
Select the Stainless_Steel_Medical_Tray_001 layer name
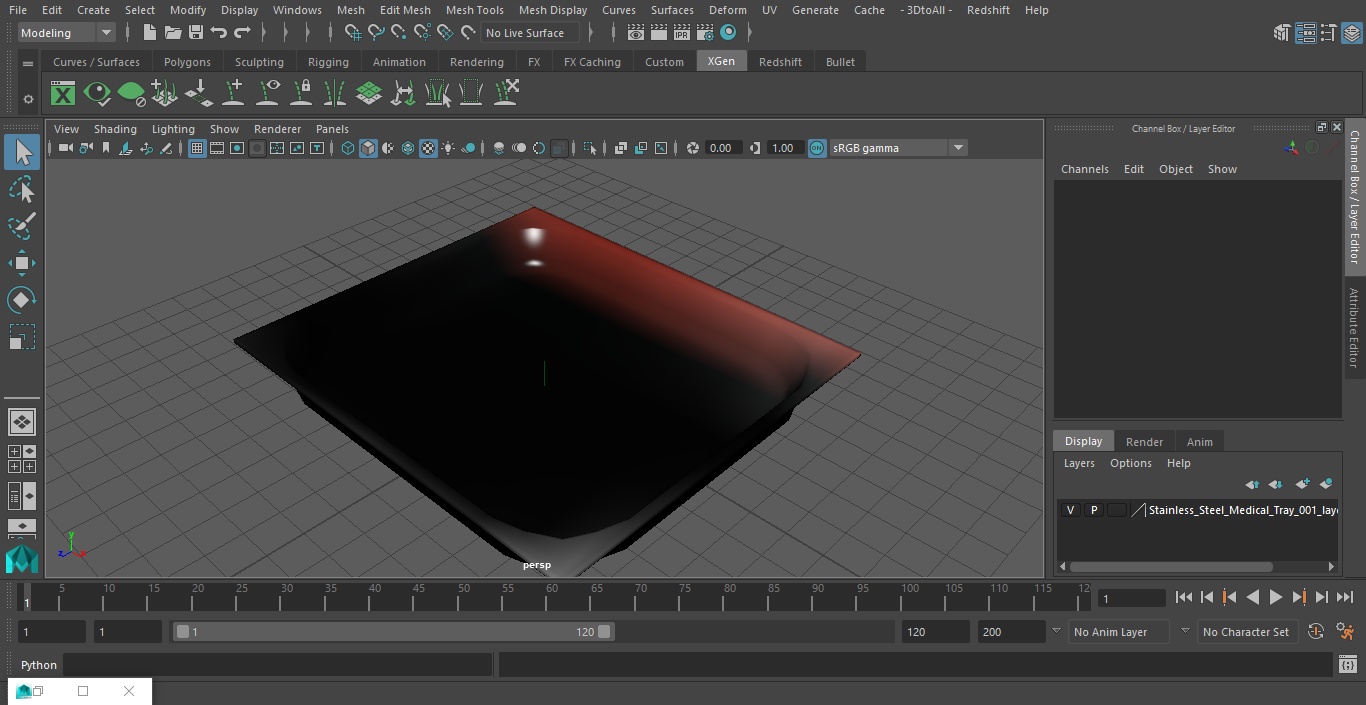(x=1243, y=510)
